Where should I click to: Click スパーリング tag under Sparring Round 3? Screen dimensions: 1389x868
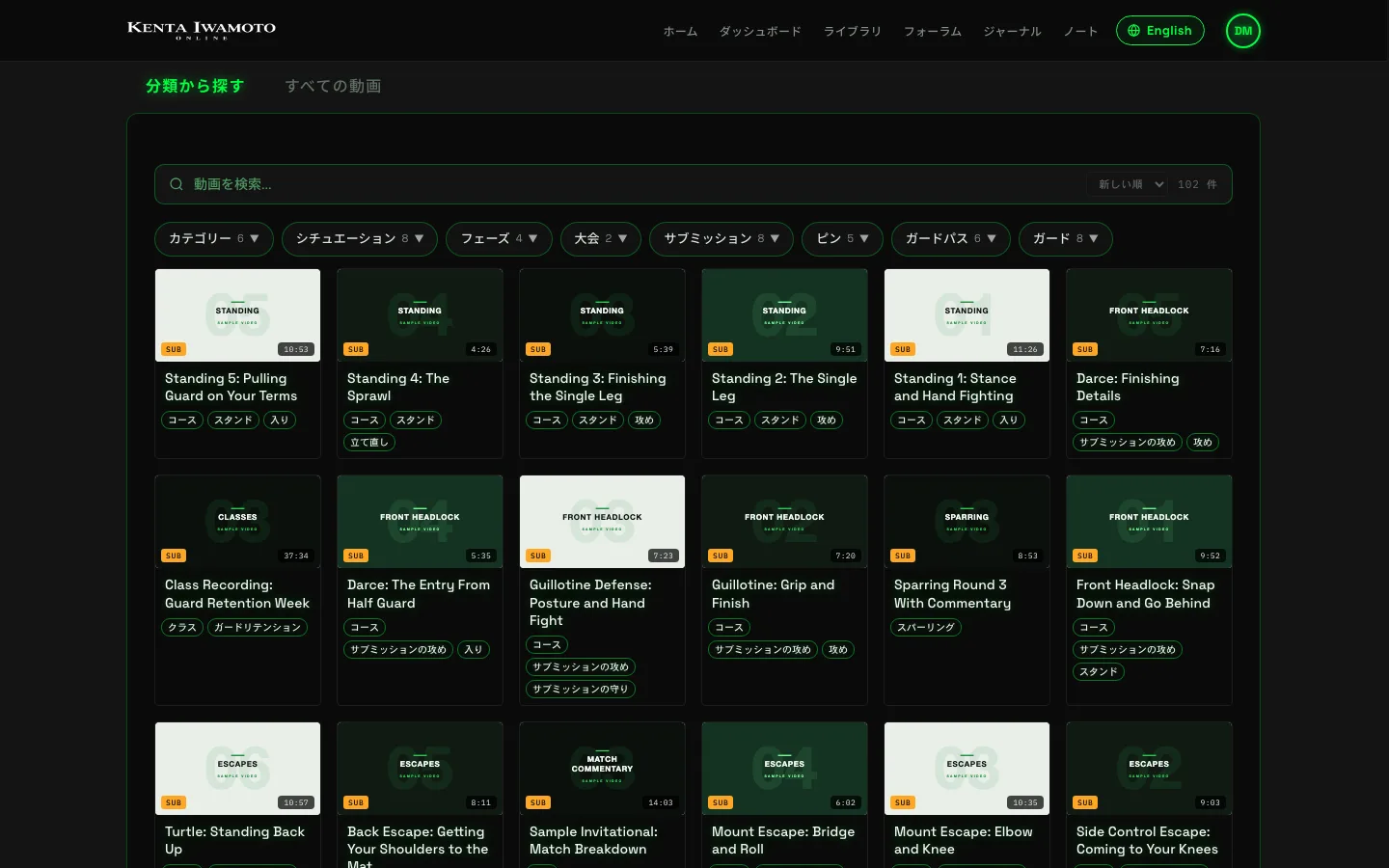pos(926,628)
